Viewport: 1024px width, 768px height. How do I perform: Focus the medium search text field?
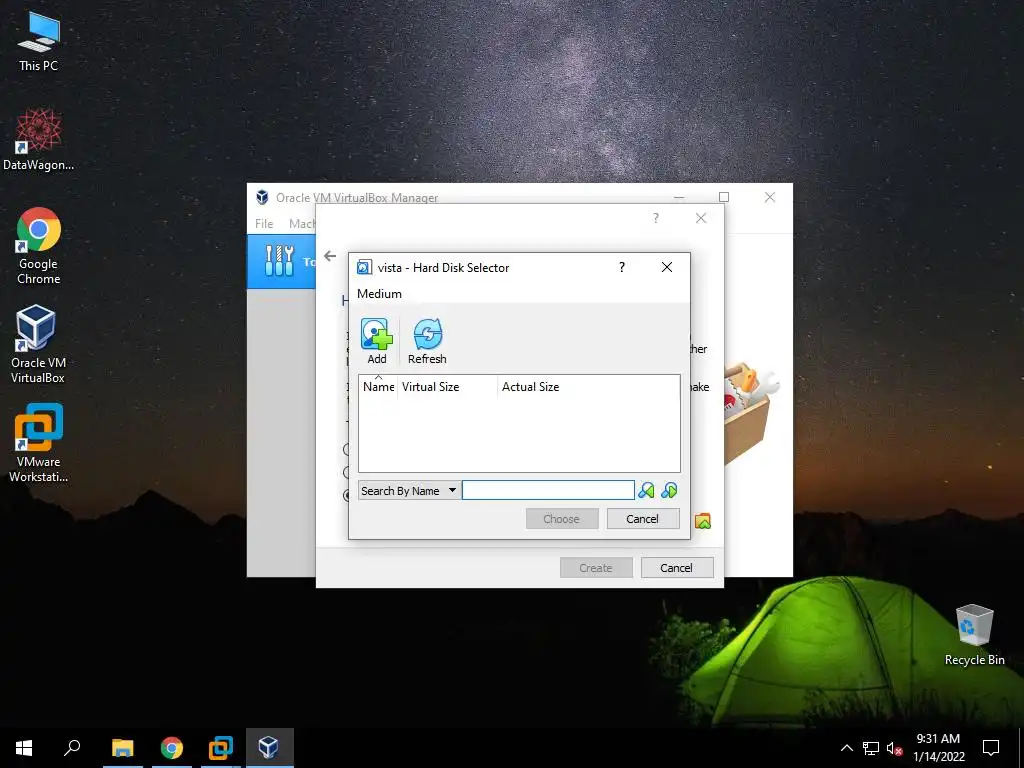coord(548,490)
